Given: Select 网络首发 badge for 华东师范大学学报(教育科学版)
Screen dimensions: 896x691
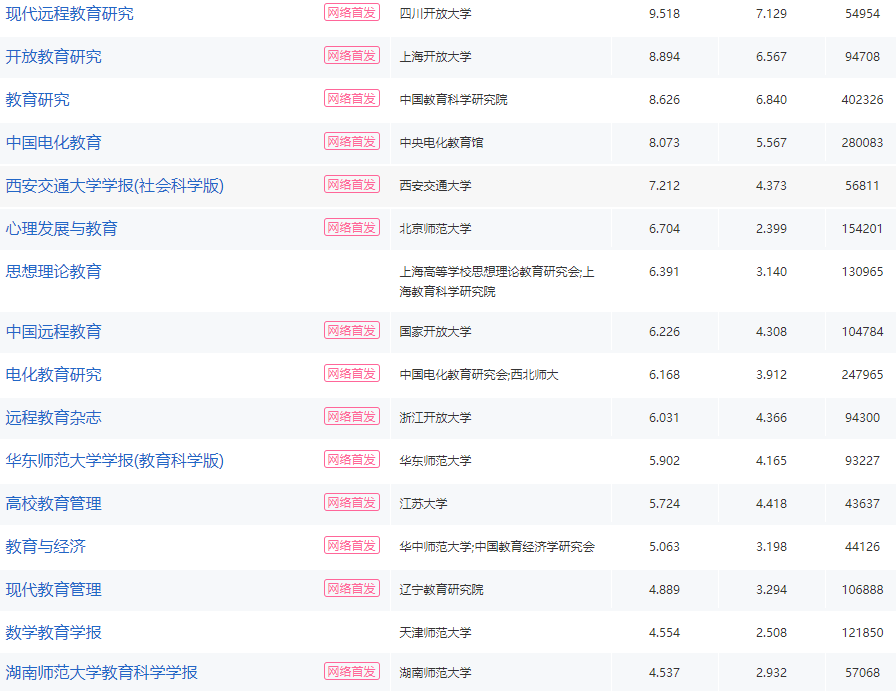Looking at the screenshot, I should click(x=352, y=459).
